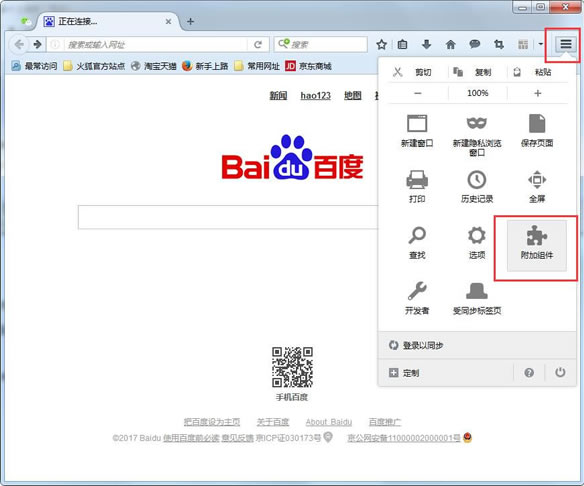
Task: Open the Downloads arrow in toolbar
Action: [x=426, y=45]
